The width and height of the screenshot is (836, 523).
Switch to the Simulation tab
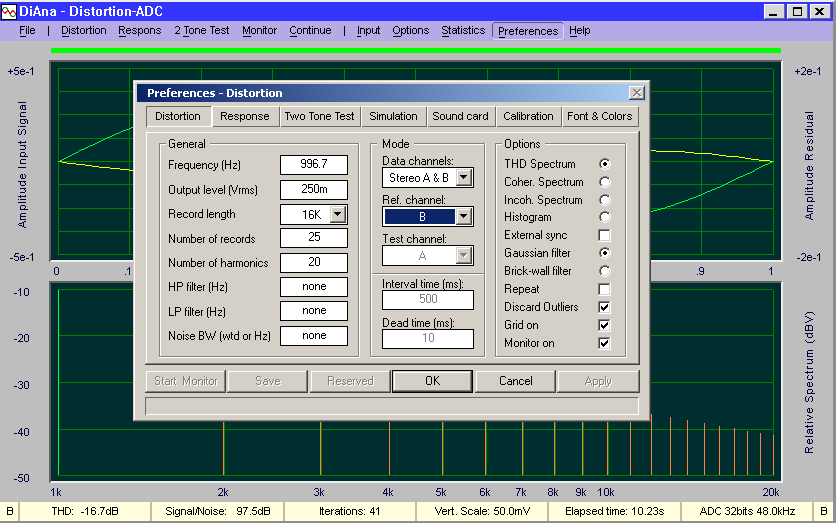[393, 116]
